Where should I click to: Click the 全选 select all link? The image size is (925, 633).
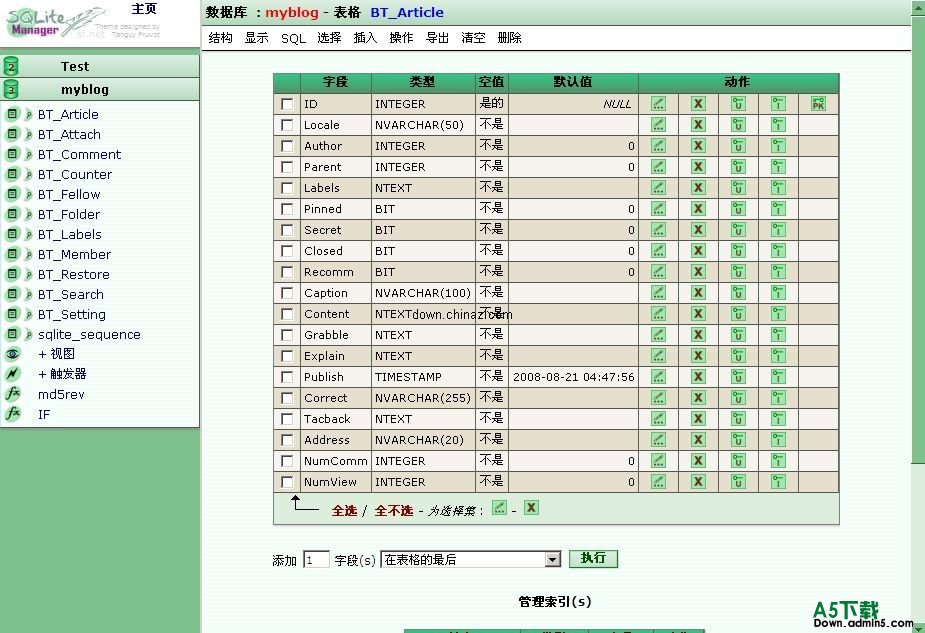(344, 510)
